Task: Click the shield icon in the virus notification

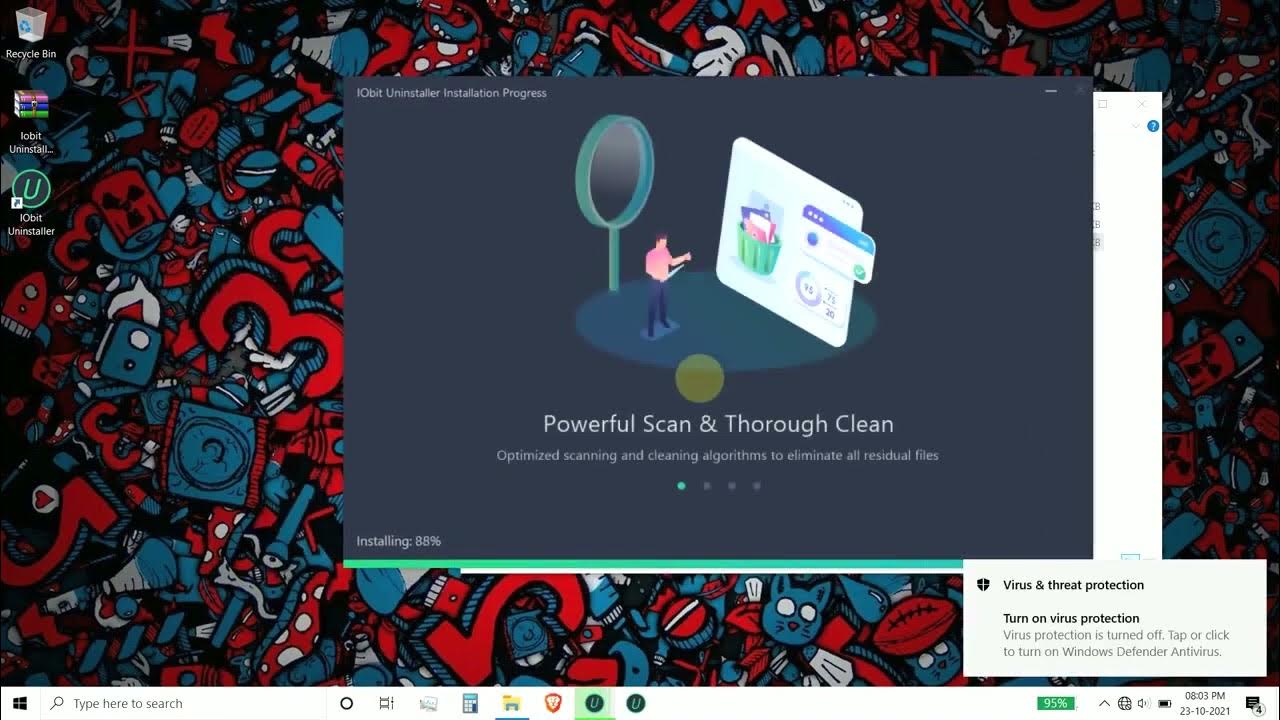Action: coord(983,585)
